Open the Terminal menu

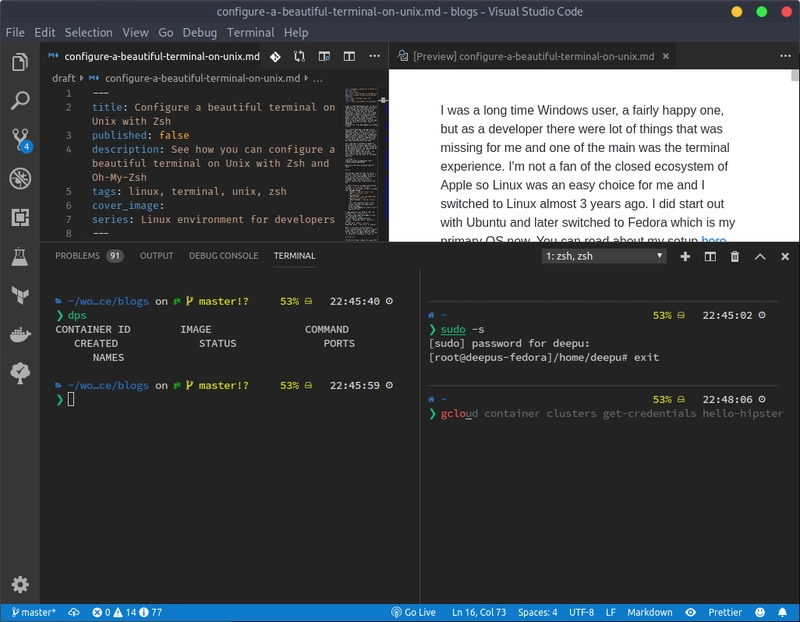pyautogui.click(x=251, y=33)
